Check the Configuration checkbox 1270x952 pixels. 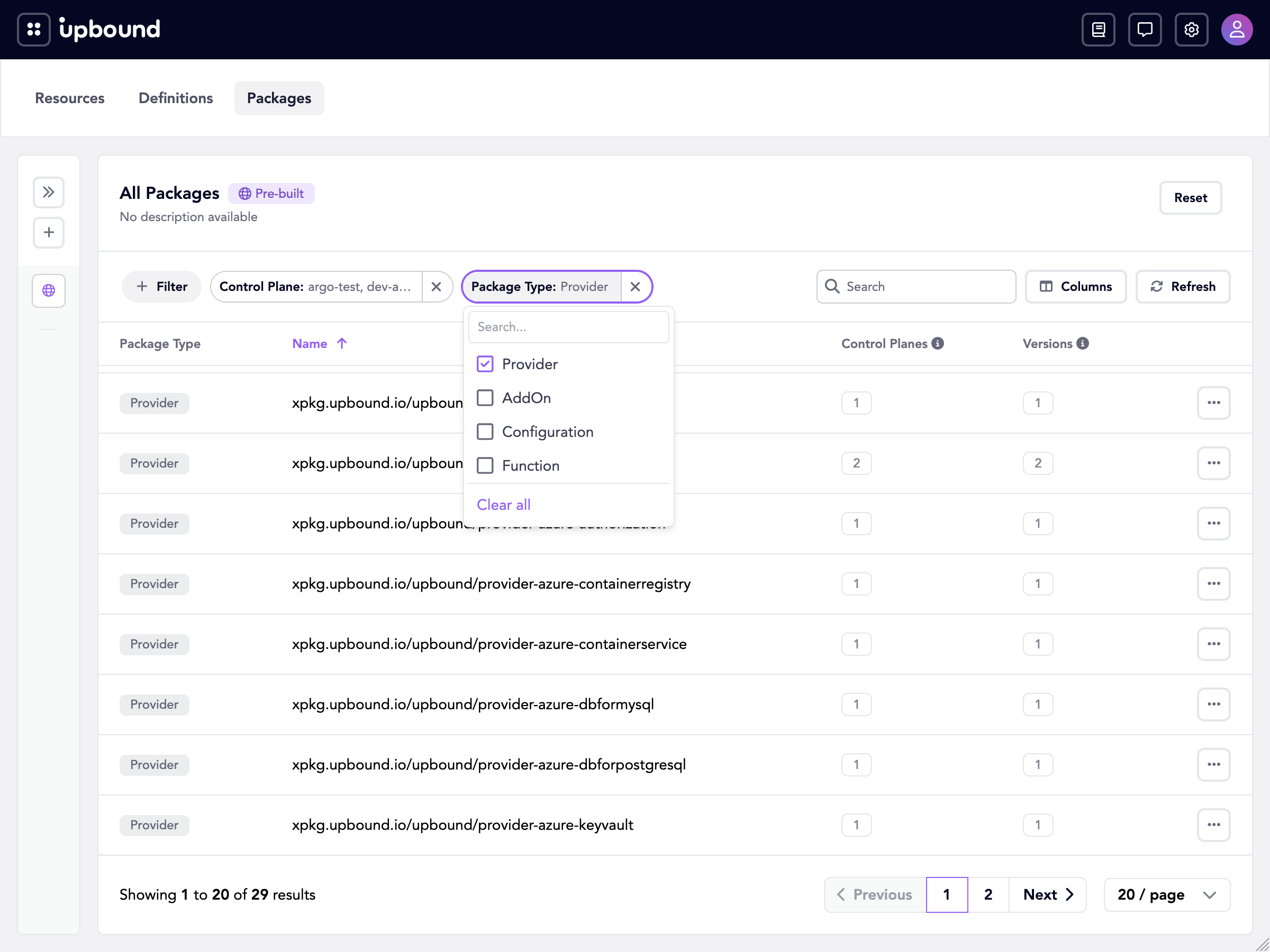(485, 432)
